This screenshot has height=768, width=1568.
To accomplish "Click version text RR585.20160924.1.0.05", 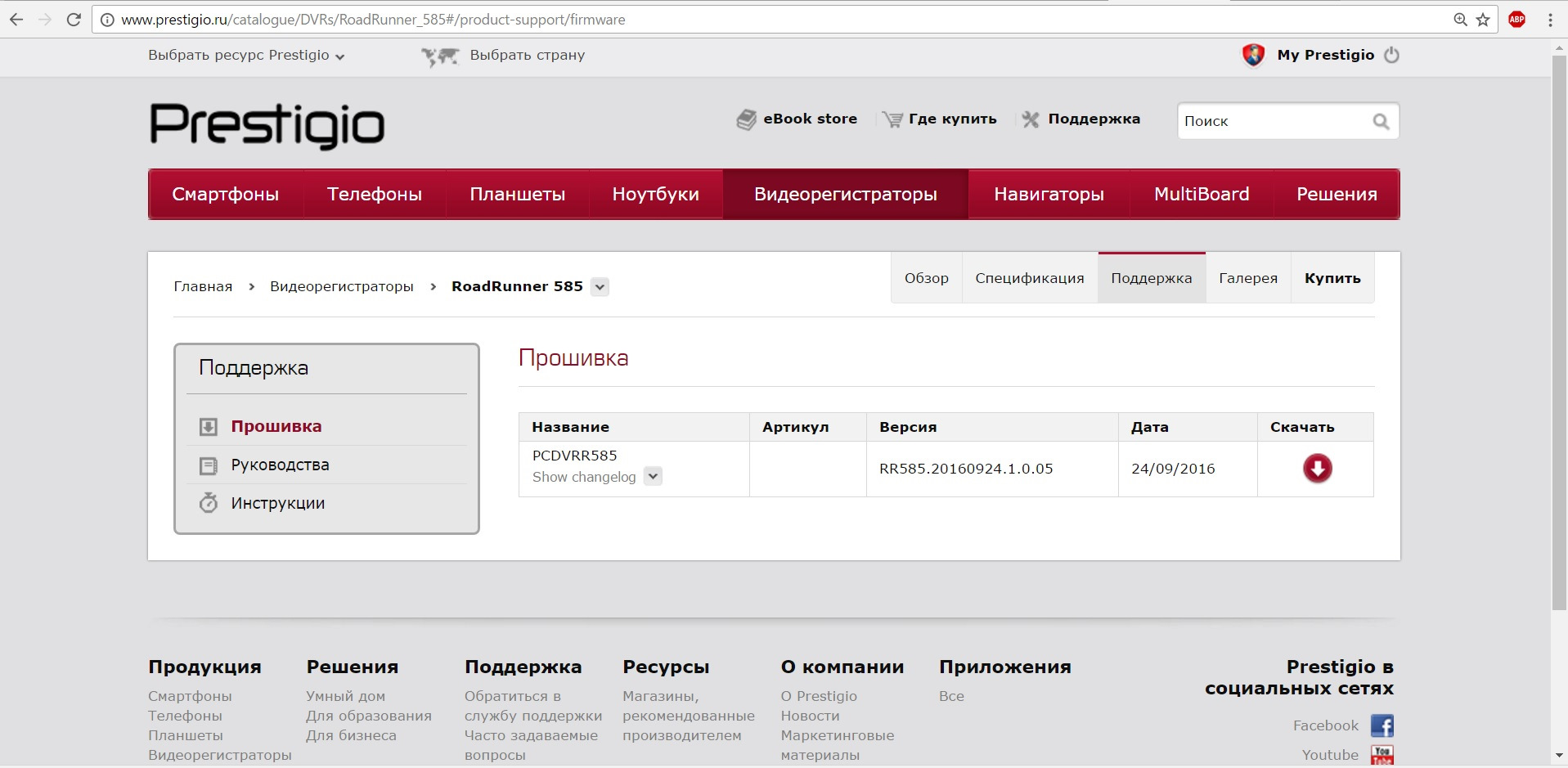I will [966, 469].
